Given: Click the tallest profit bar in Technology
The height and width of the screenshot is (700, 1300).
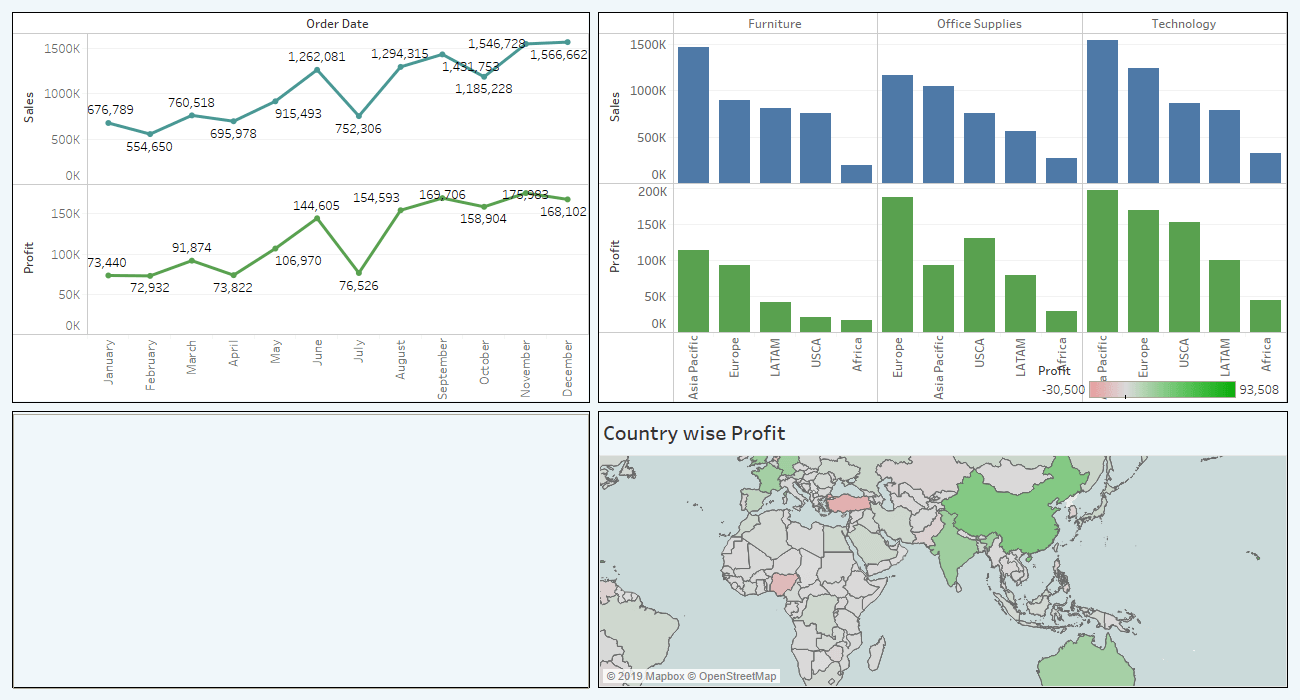Looking at the screenshot, I should click(1101, 255).
